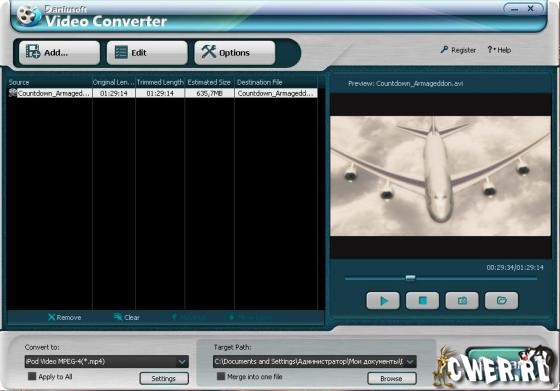This screenshot has width=560, height=391.
Task: Click the Settings button
Action: [164, 378]
